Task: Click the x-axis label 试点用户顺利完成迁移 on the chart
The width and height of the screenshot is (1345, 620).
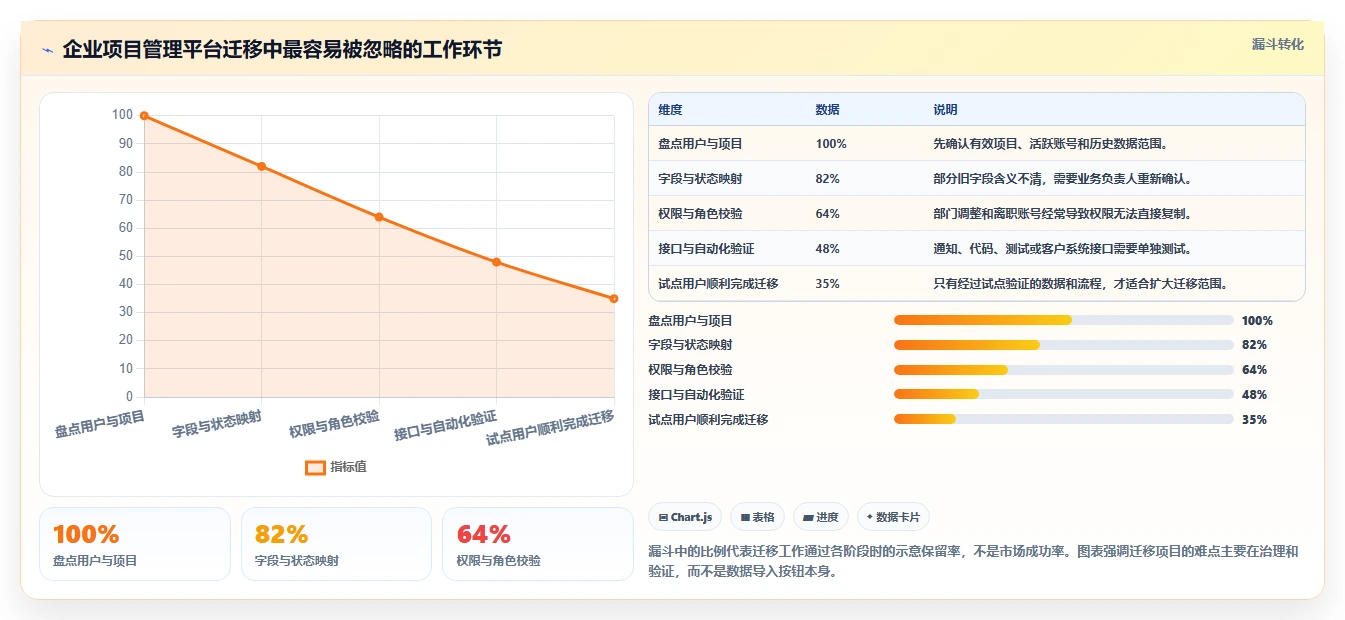Action: pyautogui.click(x=550, y=429)
